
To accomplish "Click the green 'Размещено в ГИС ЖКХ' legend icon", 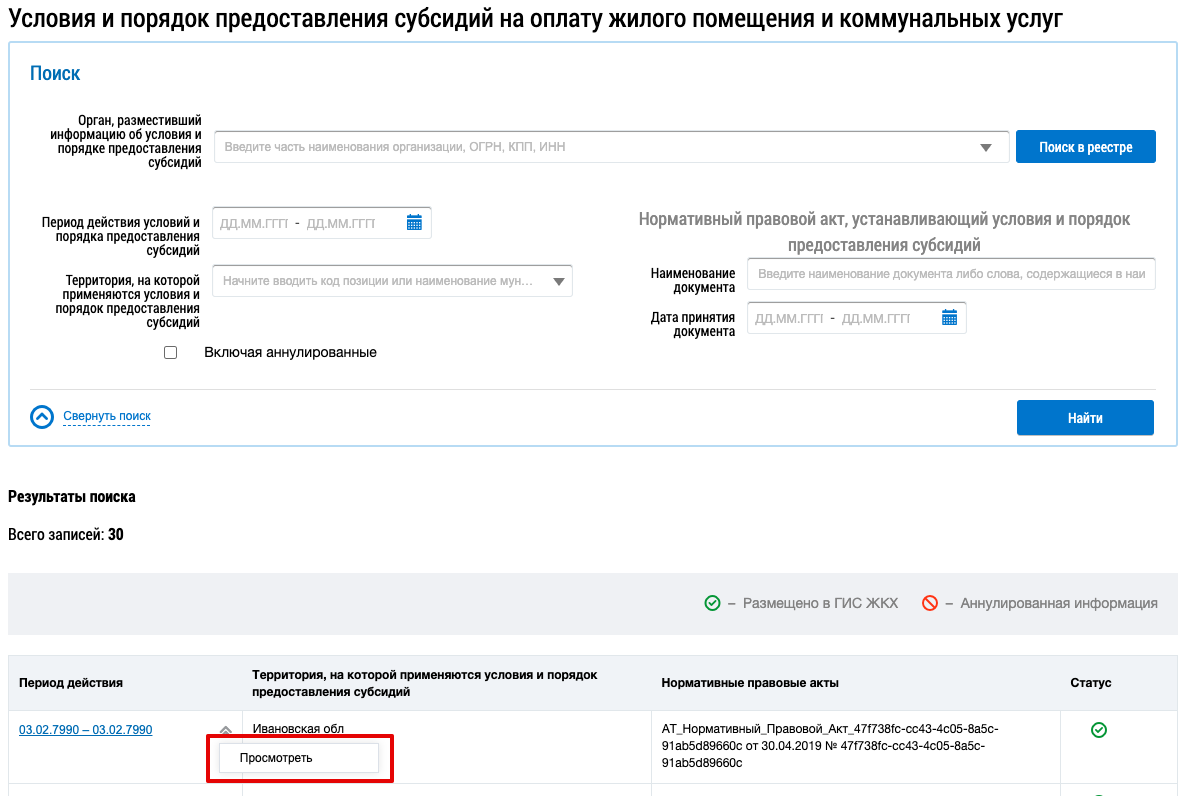I will 712,603.
